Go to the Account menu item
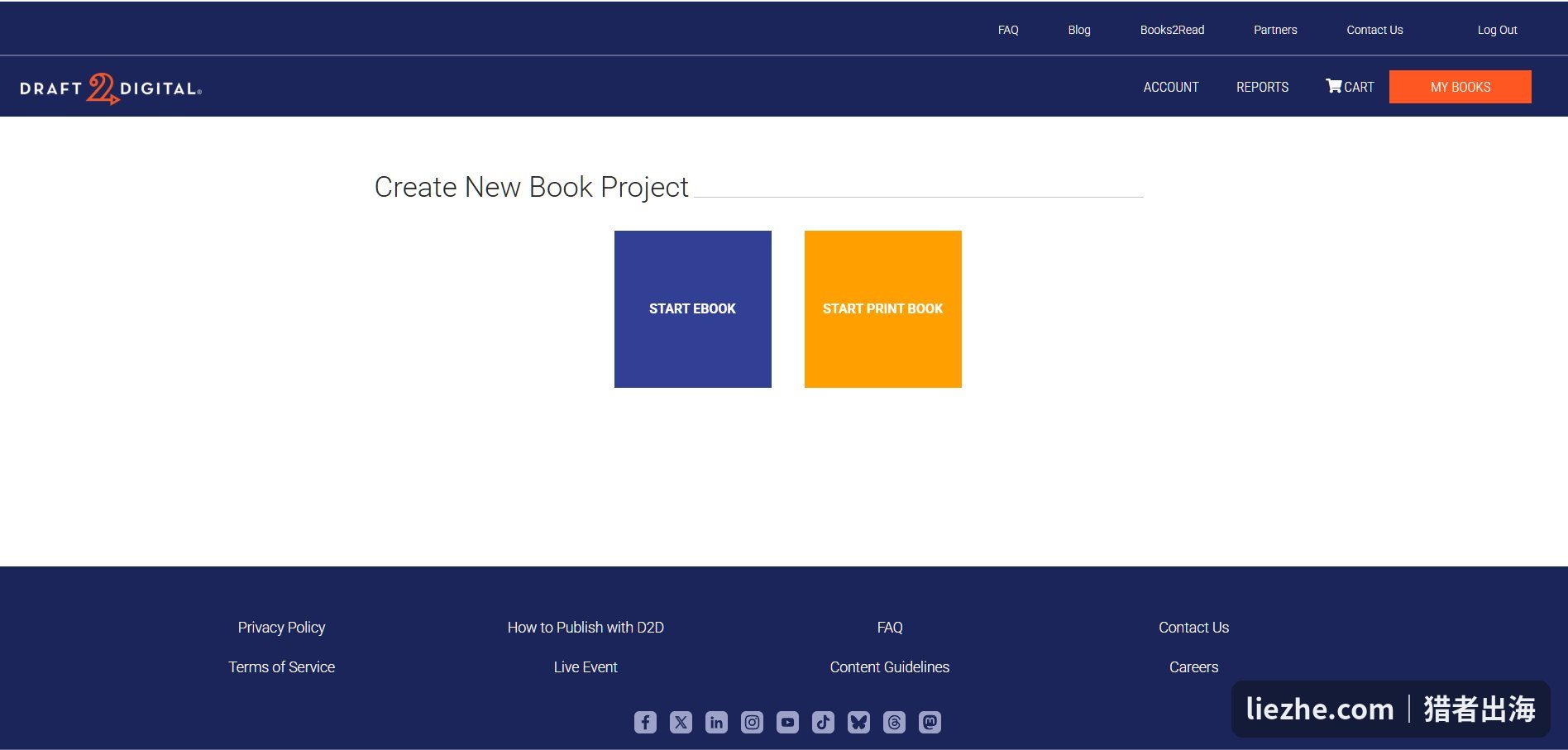 point(1171,87)
